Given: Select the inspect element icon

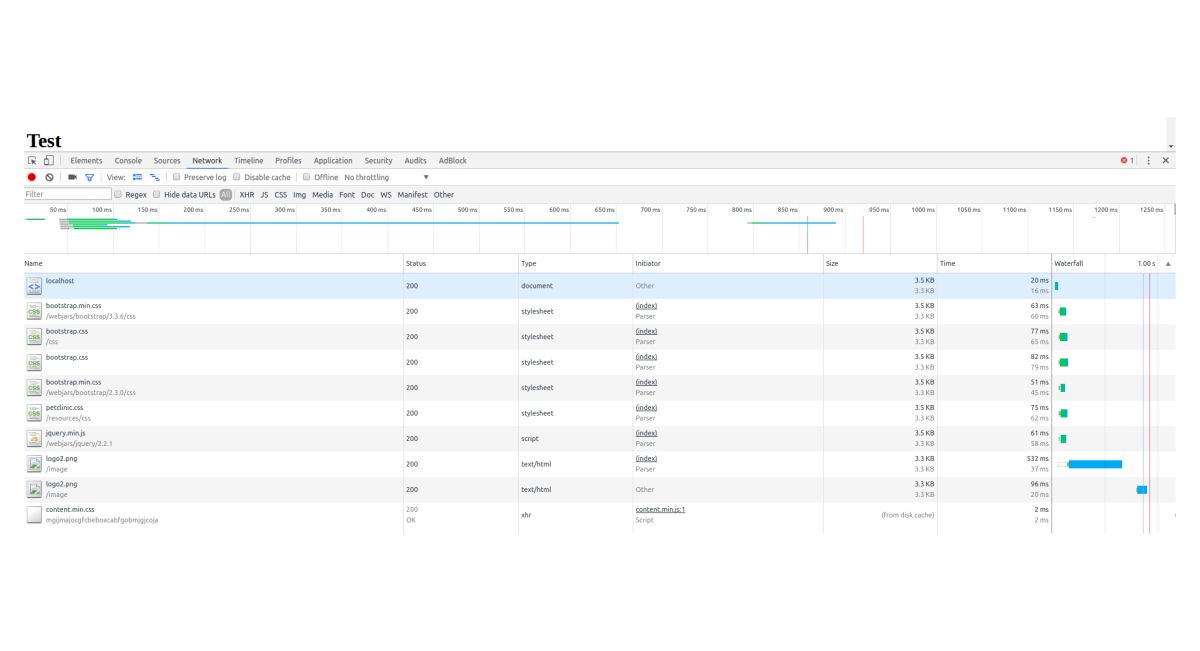Looking at the screenshot, I should 32,160.
